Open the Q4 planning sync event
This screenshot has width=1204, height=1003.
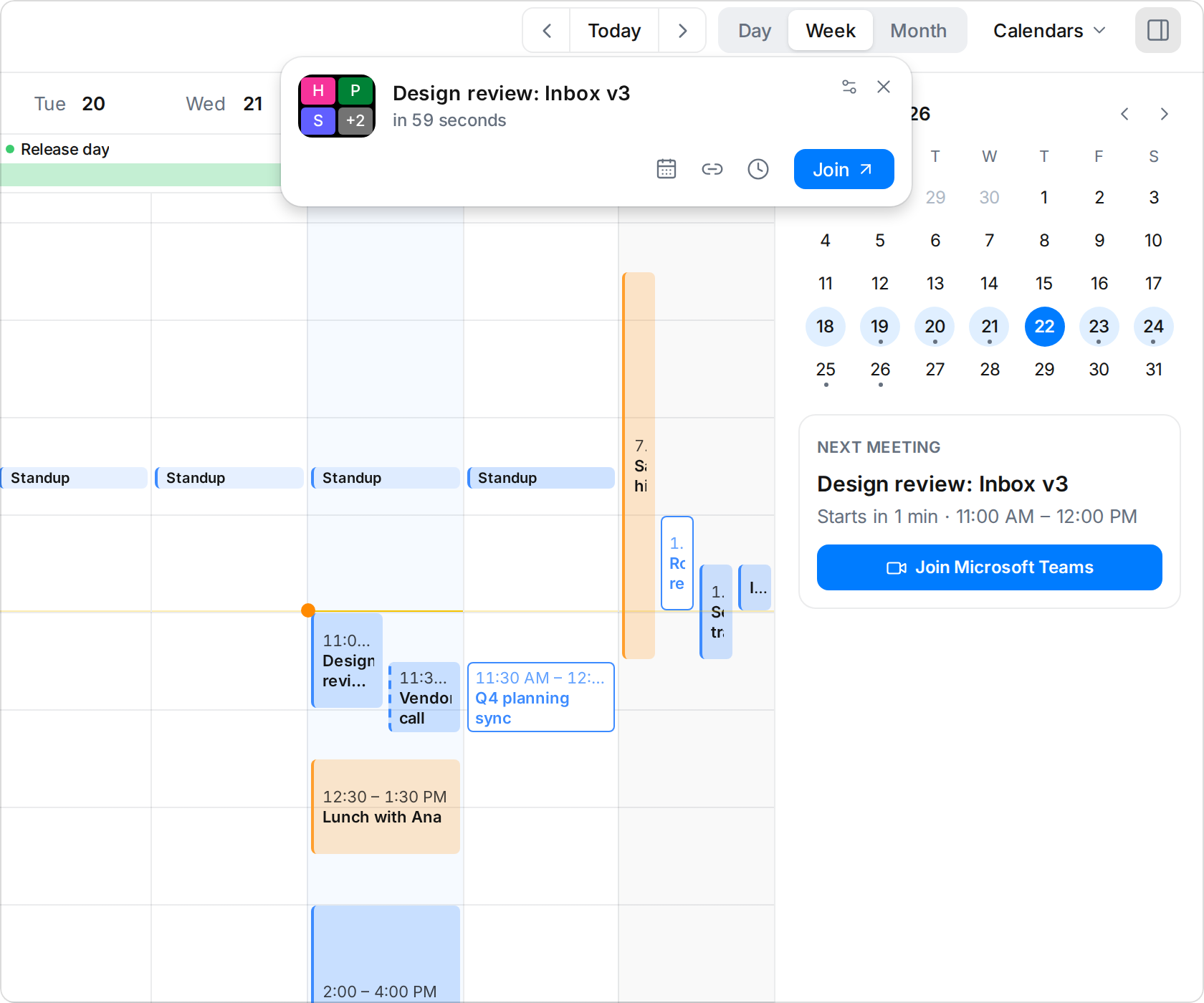tap(541, 697)
